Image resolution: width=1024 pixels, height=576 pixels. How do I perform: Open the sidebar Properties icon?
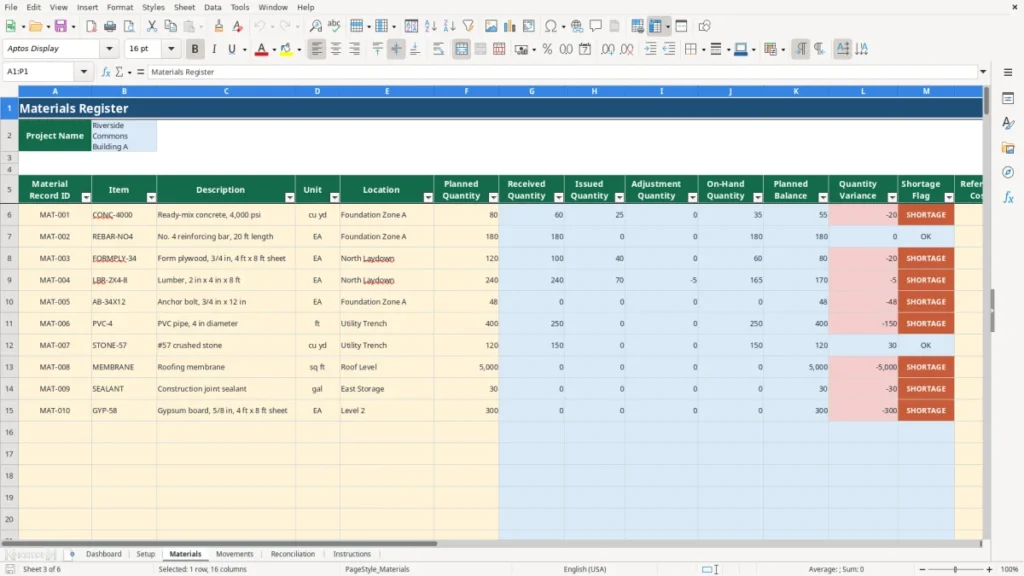[x=1008, y=99]
